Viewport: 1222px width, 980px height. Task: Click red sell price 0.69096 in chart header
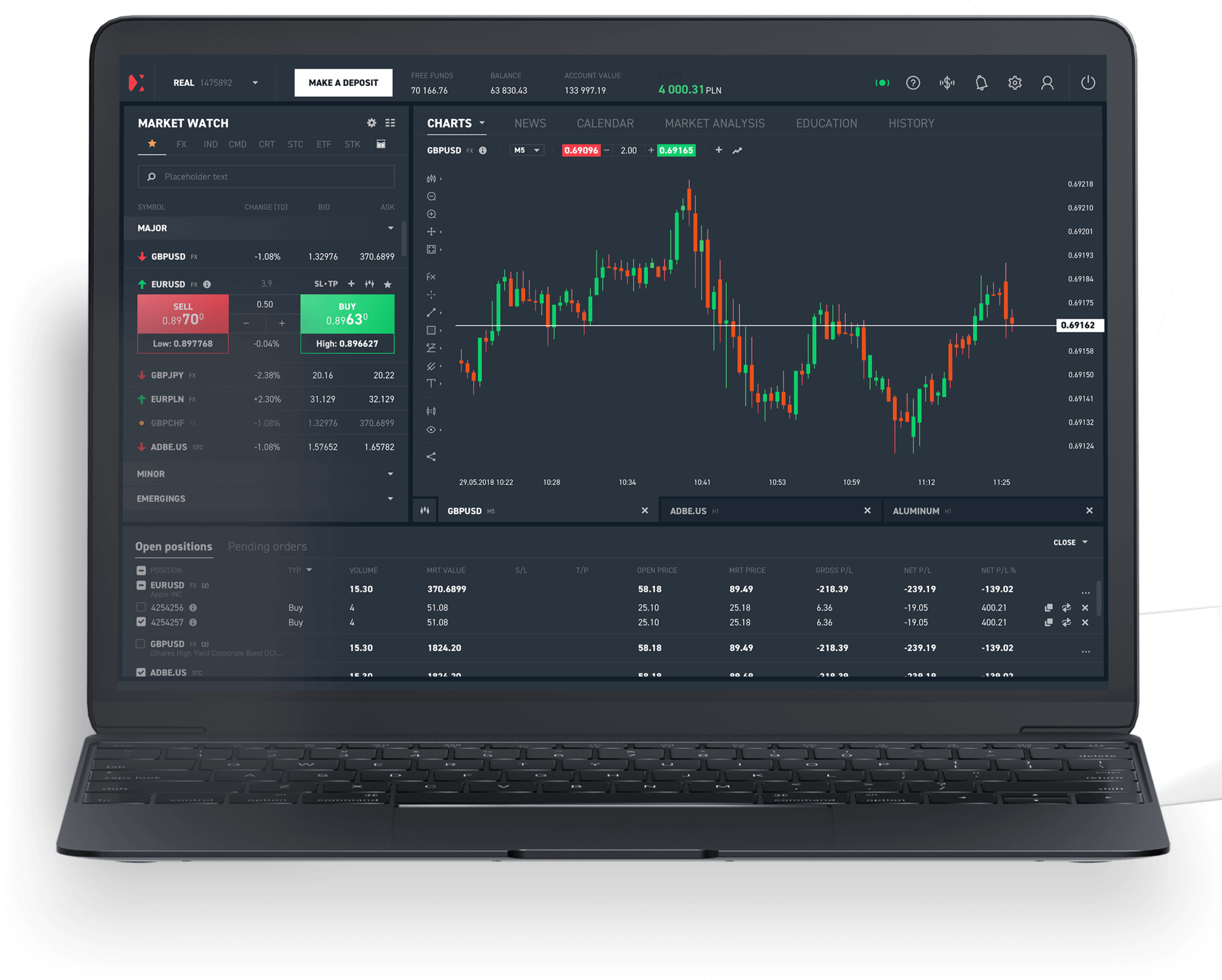581,151
